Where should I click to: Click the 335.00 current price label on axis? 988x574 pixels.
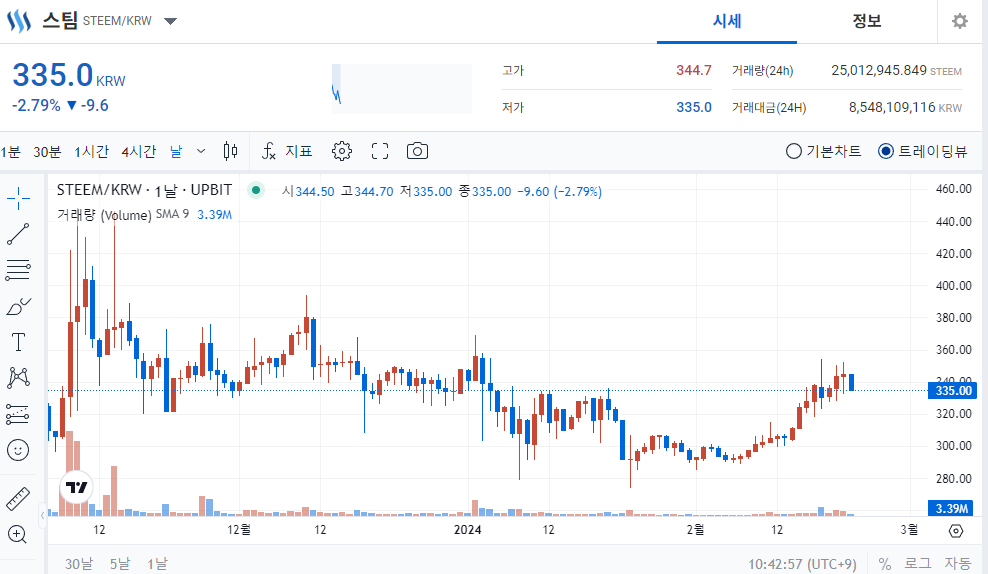[x=953, y=391]
